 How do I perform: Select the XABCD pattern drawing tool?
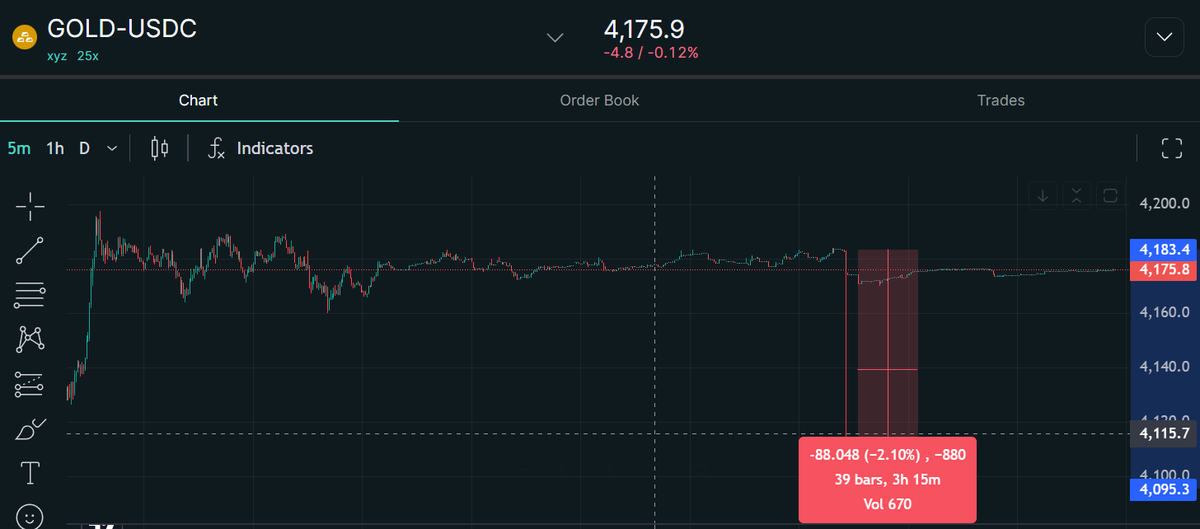[x=30, y=339]
